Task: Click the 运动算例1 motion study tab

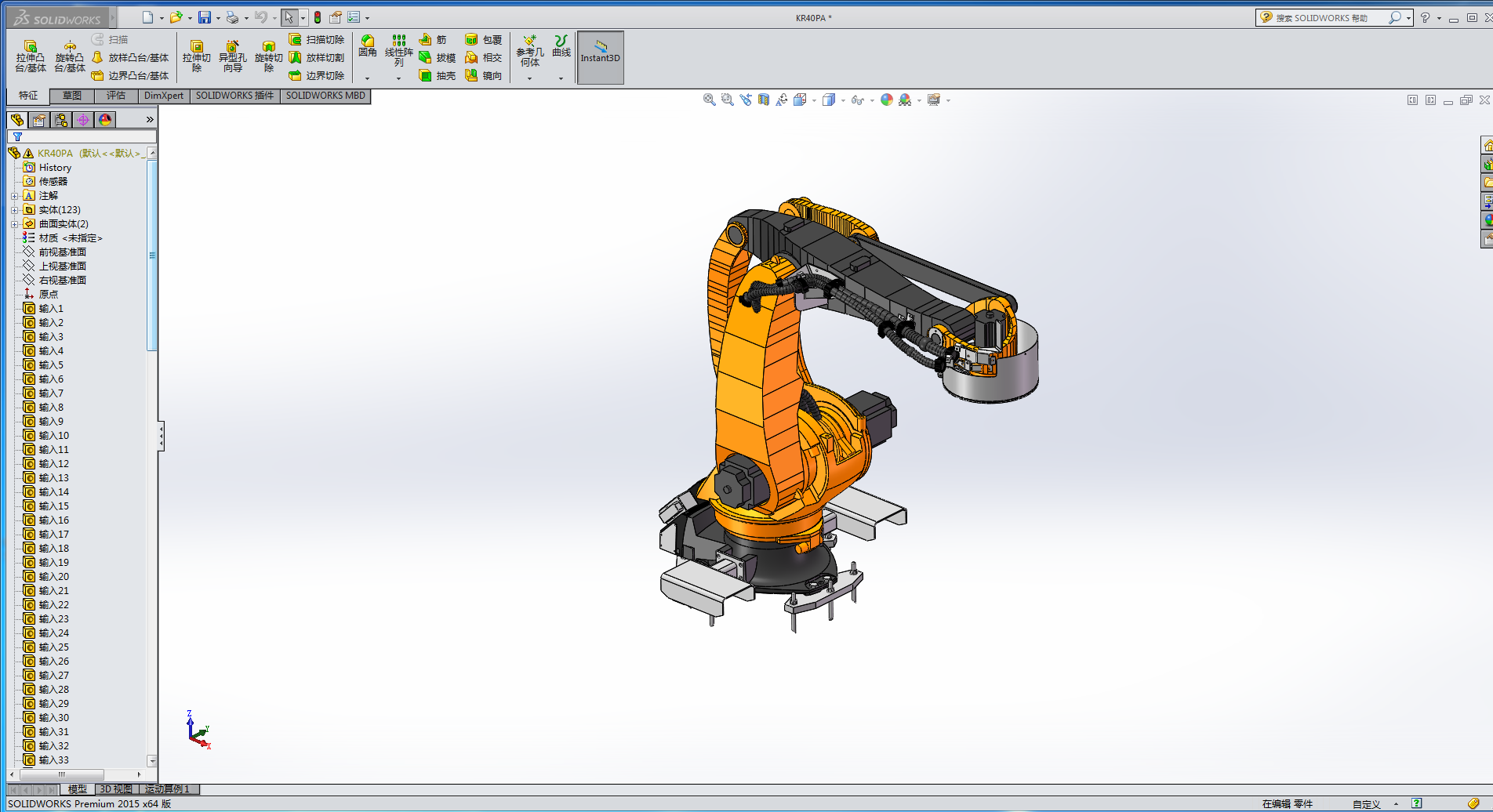Action: pyautogui.click(x=167, y=789)
